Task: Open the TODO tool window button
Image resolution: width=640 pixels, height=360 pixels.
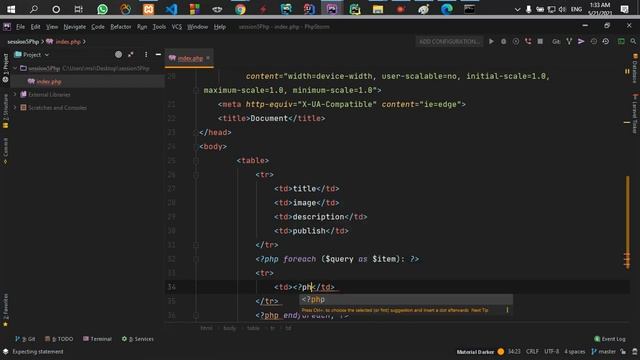Action: (59, 339)
